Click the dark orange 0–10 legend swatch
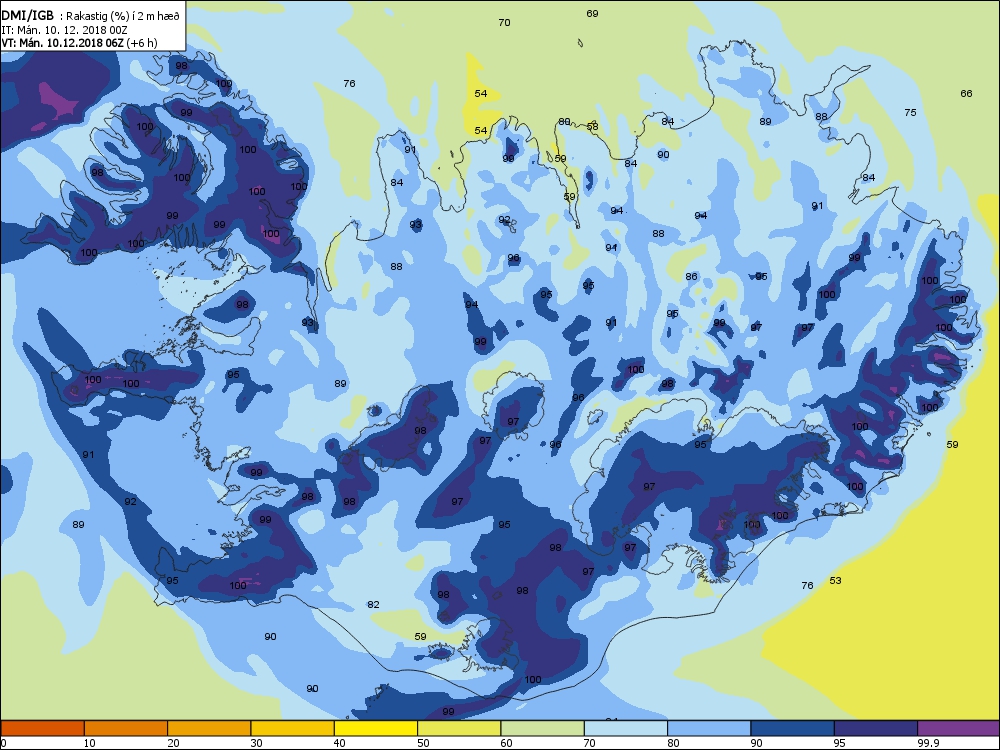This screenshot has width=1000, height=750. [x=42, y=728]
